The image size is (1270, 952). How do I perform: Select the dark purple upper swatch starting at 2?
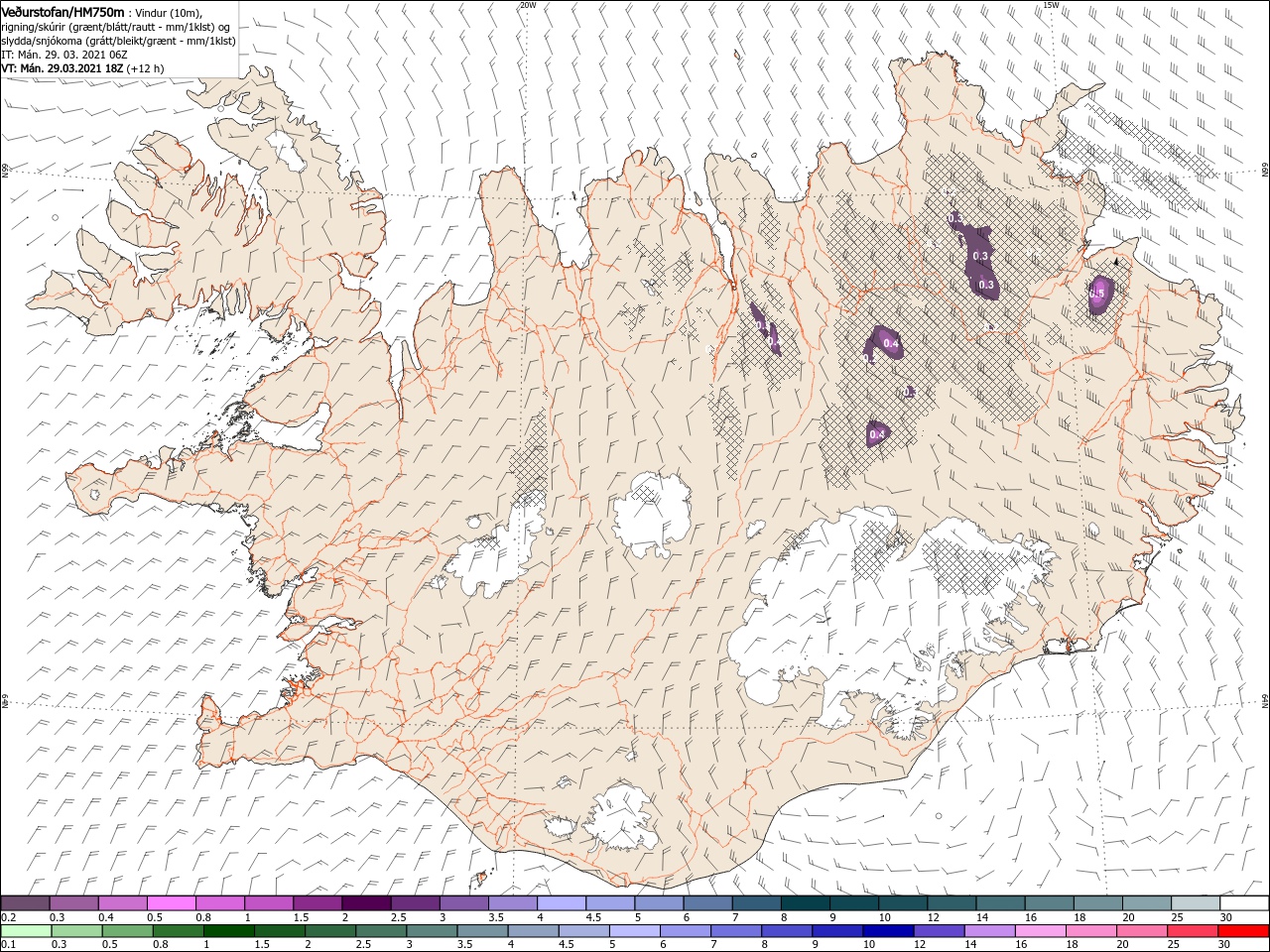point(366,903)
